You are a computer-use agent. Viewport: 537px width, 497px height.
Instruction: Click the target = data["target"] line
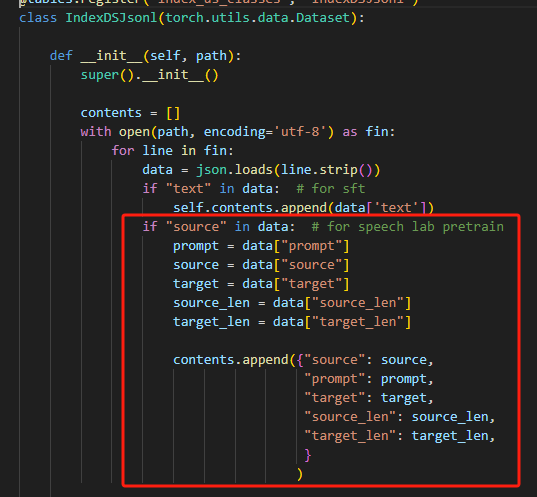point(261,284)
